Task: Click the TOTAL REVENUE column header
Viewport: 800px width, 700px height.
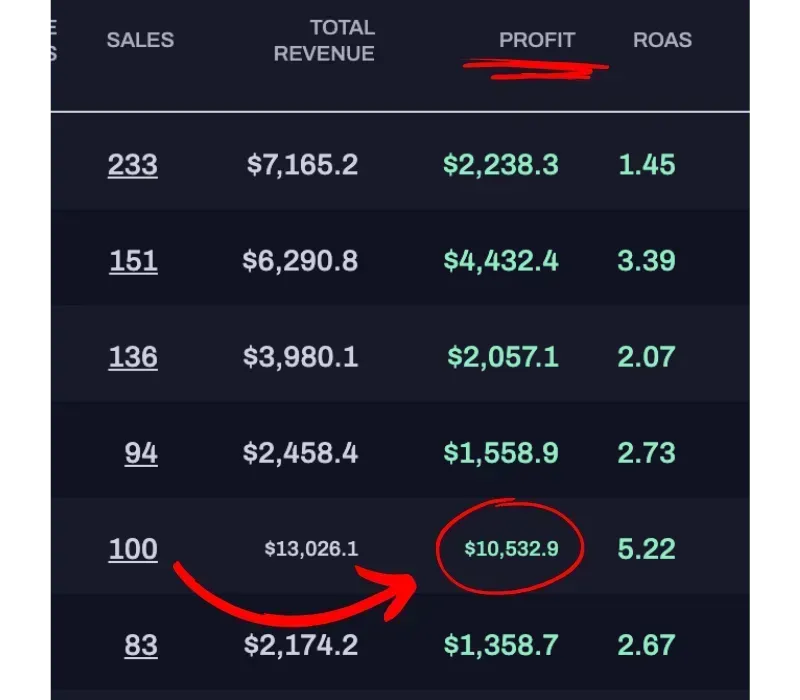Action: pos(324,41)
